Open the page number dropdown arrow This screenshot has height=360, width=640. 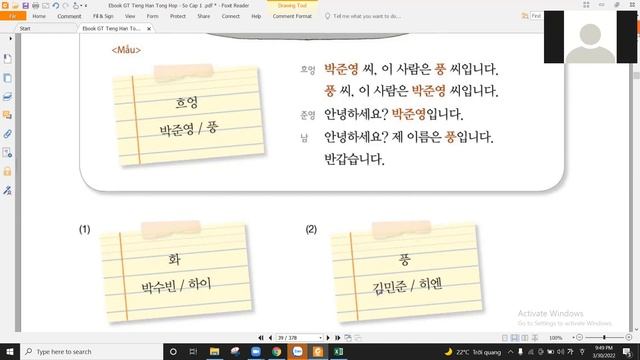coord(320,338)
